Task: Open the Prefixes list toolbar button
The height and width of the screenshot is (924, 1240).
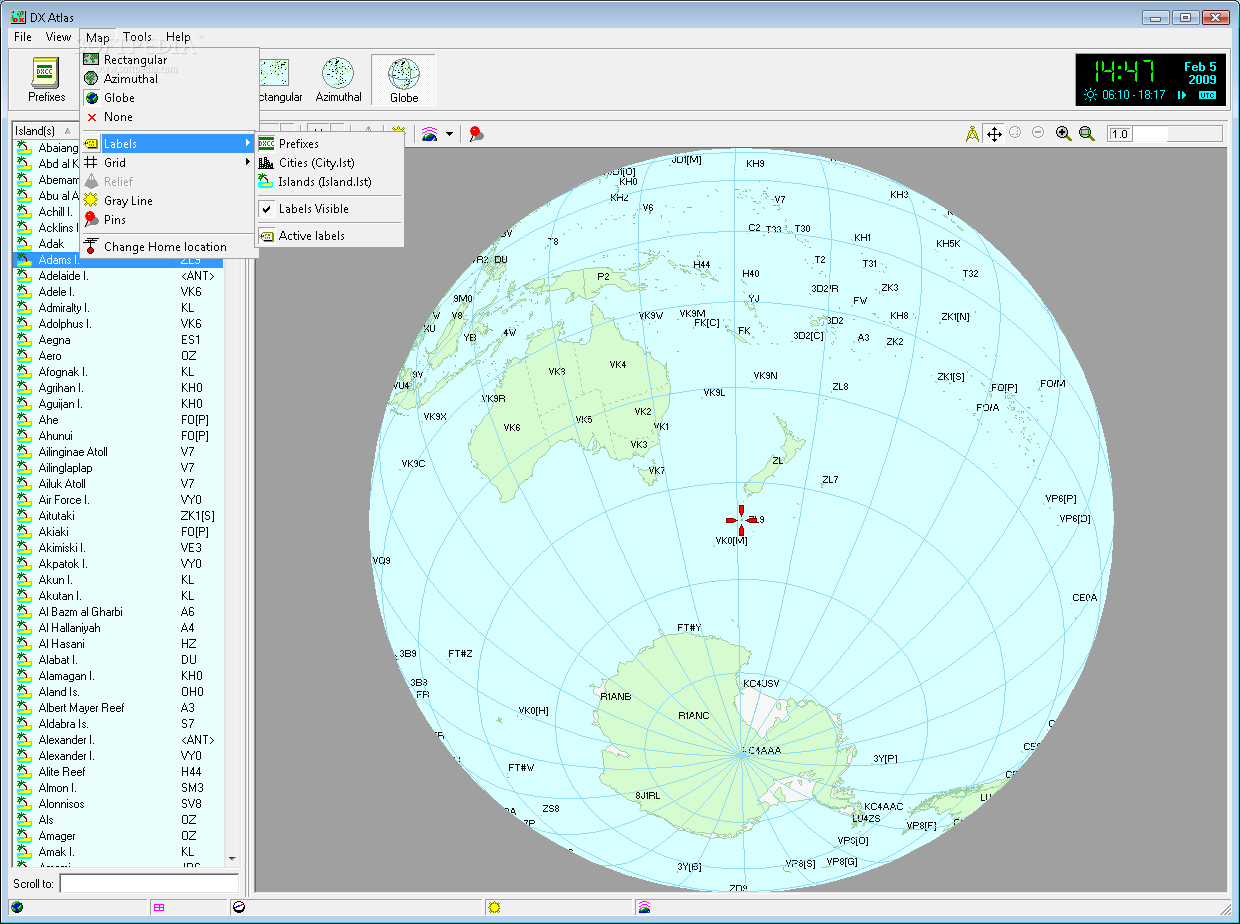Action: (46, 81)
